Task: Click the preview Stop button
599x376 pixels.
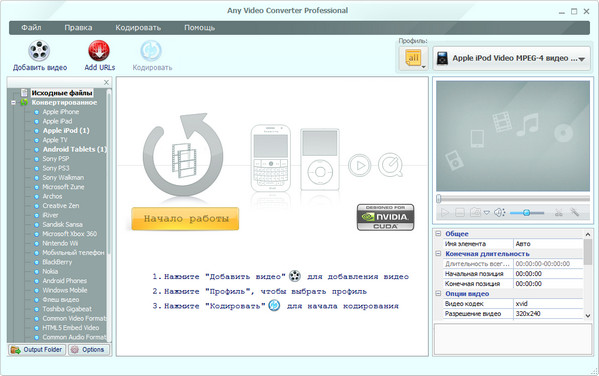Action: click(460, 212)
